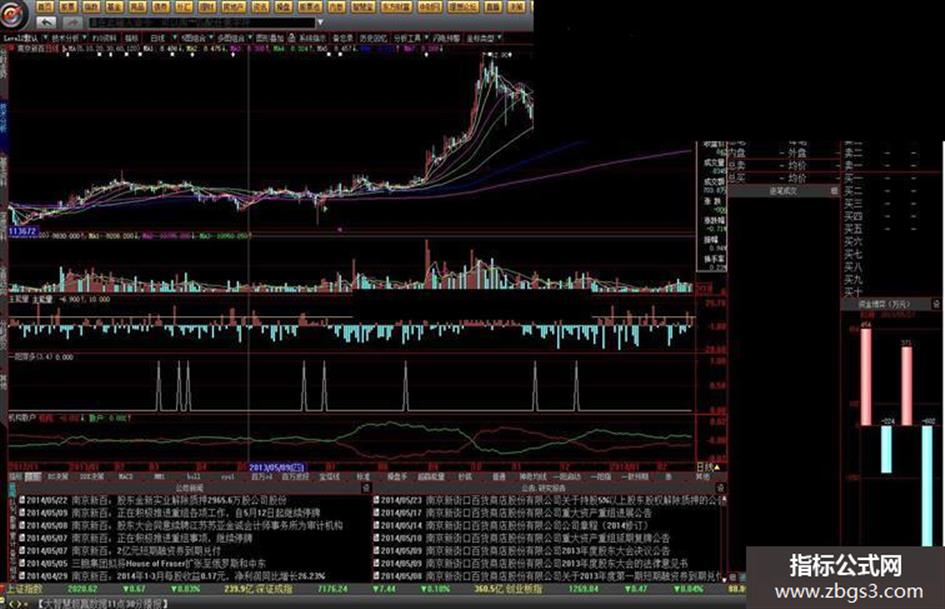Open the 2014/04/29 1-3月每股收益 news item
This screenshot has width=945, height=609.
click(172, 576)
